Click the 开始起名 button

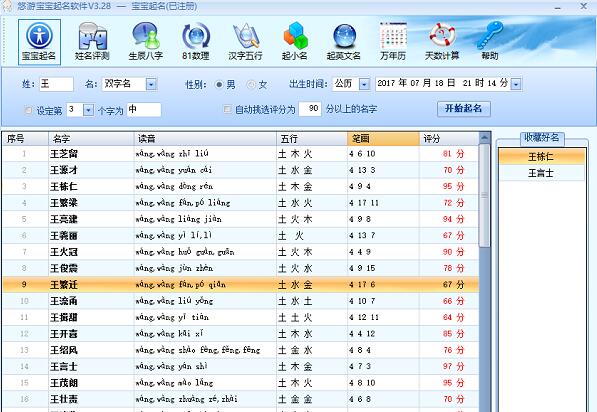point(464,109)
